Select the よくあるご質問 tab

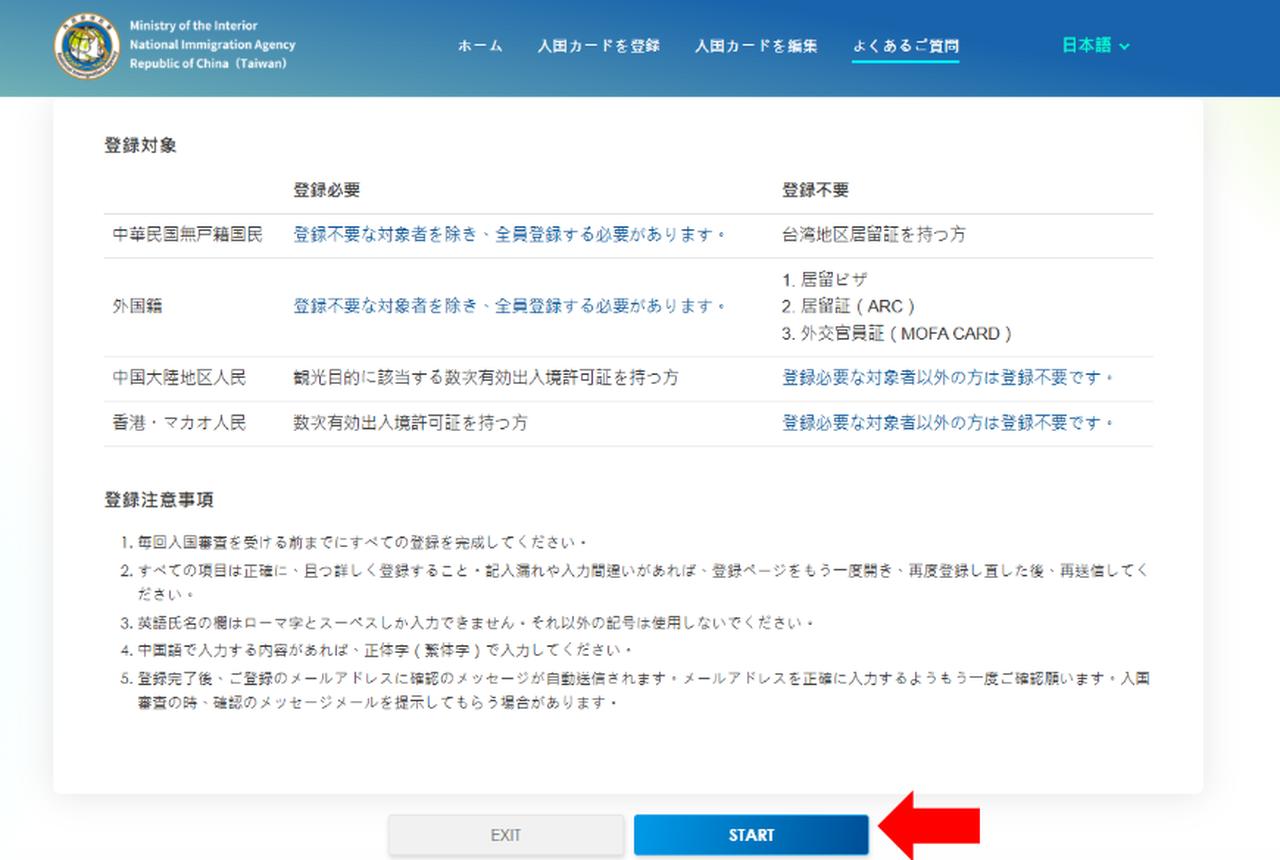[905, 45]
